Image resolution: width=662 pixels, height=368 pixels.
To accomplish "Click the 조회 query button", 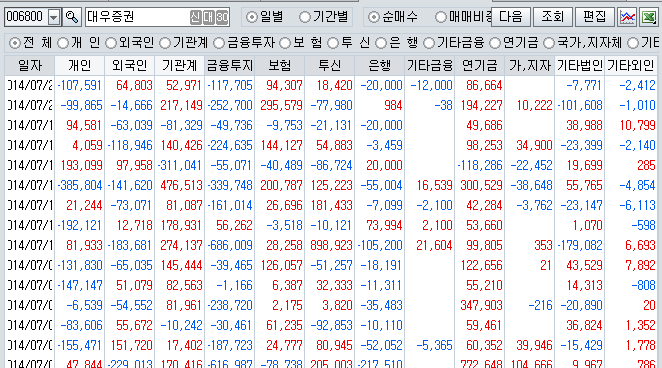I will [553, 17].
